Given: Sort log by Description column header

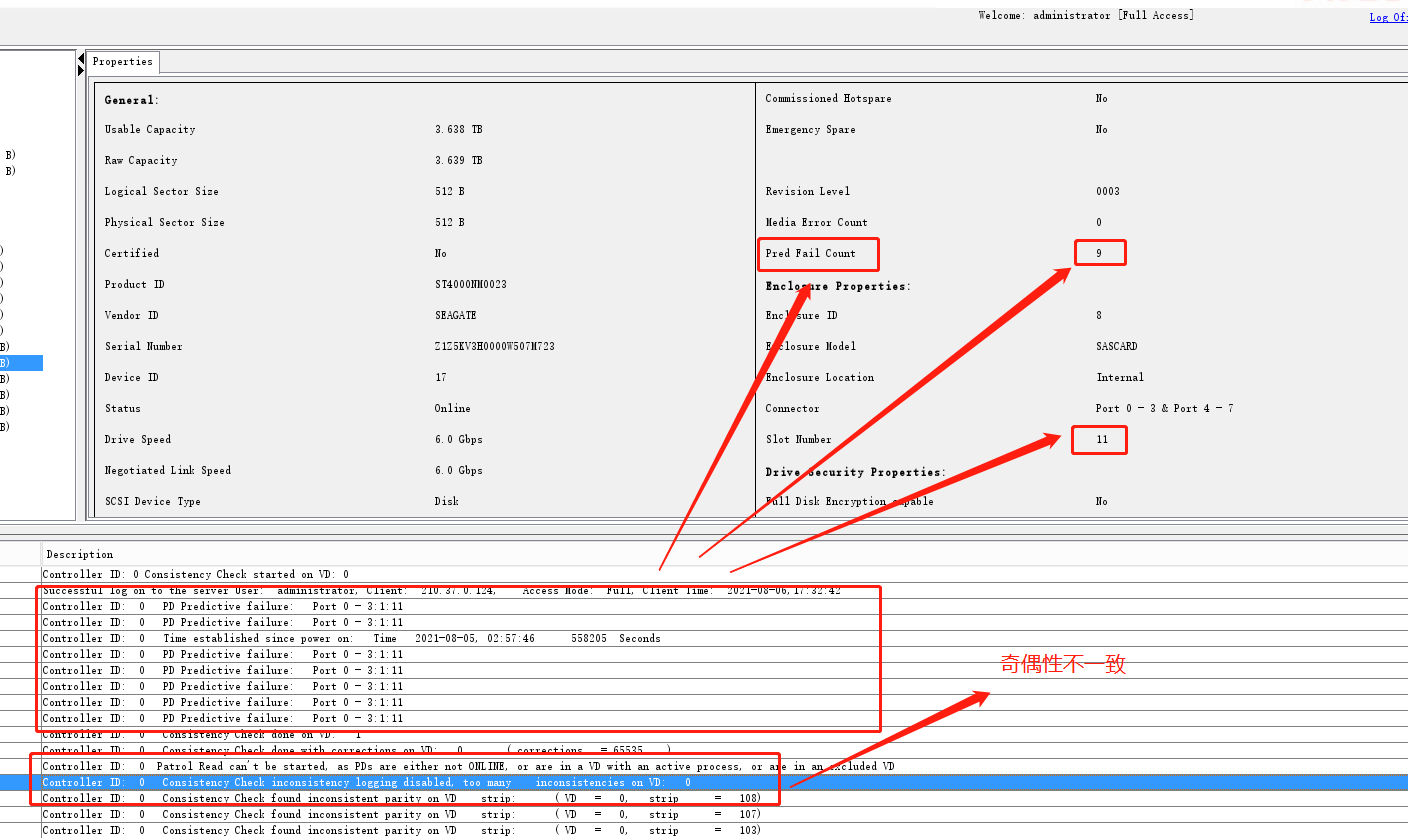Looking at the screenshot, I should pyautogui.click(x=80, y=554).
